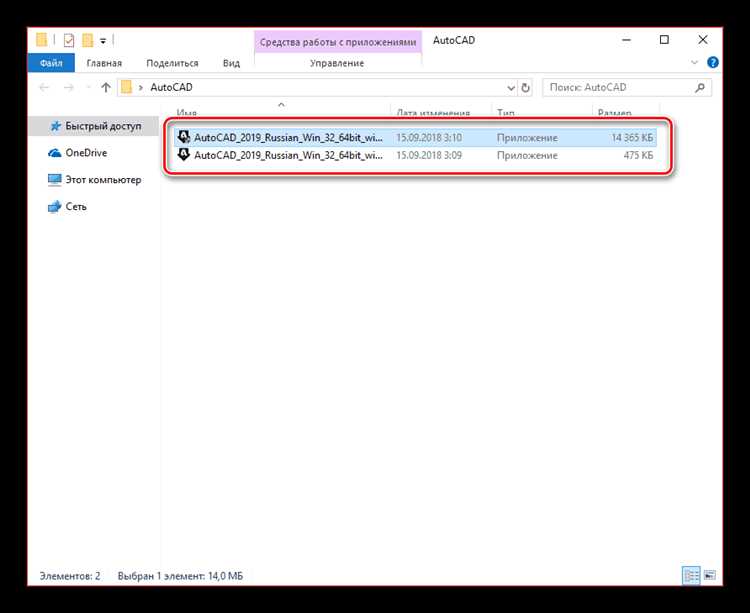Sort by the Размер column header
This screenshot has width=750, height=613.
614,113
